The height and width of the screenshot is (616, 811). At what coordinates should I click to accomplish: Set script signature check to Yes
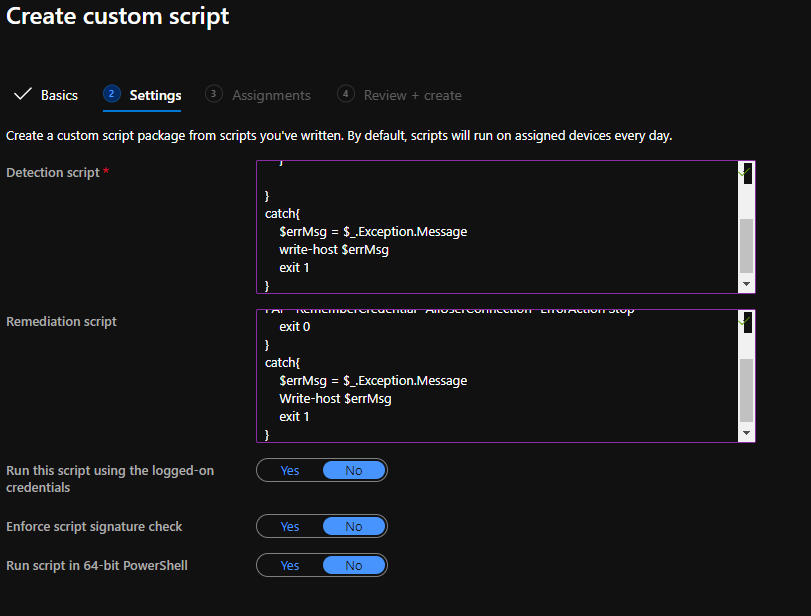[x=290, y=526]
